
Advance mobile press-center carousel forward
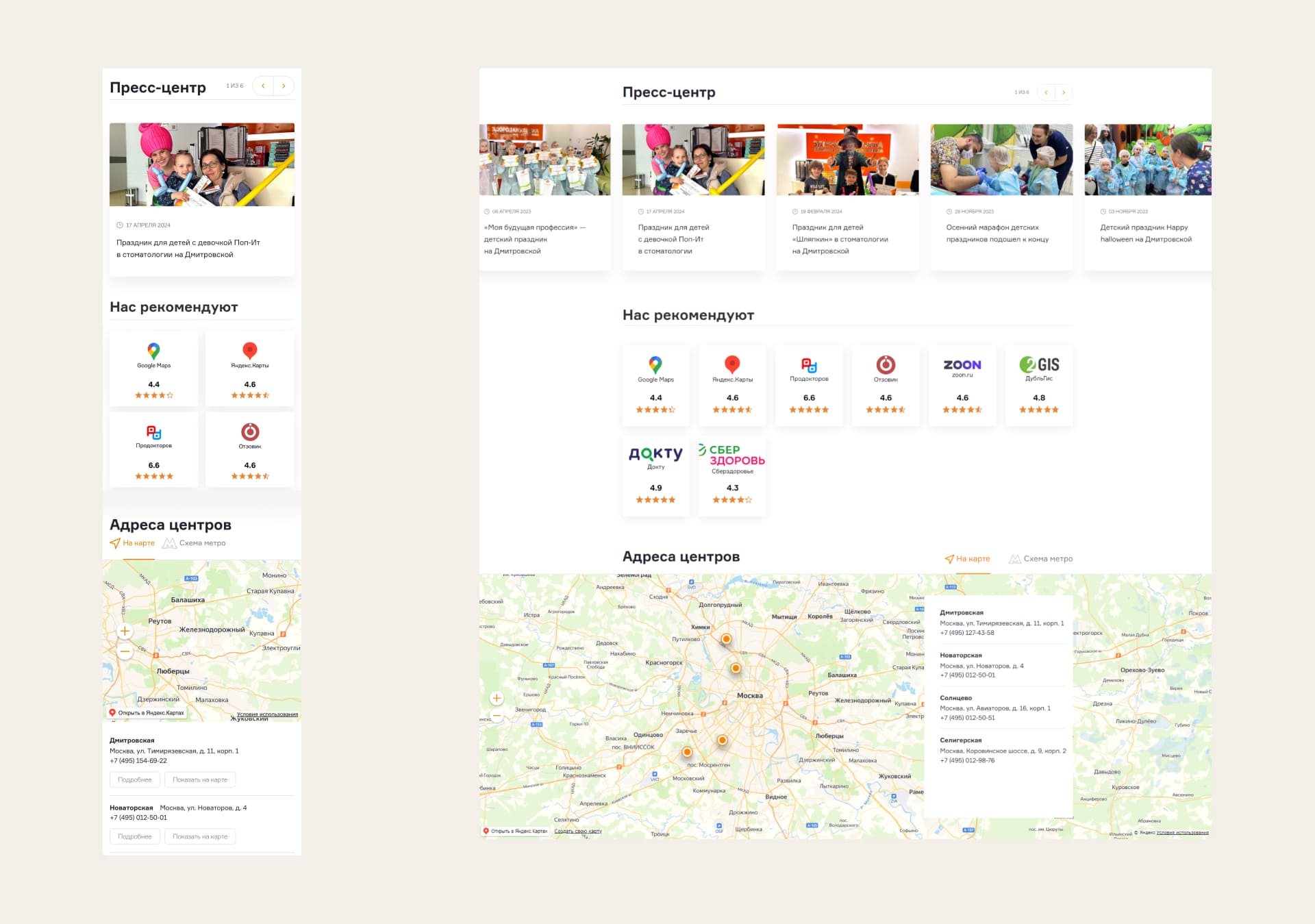[x=284, y=86]
